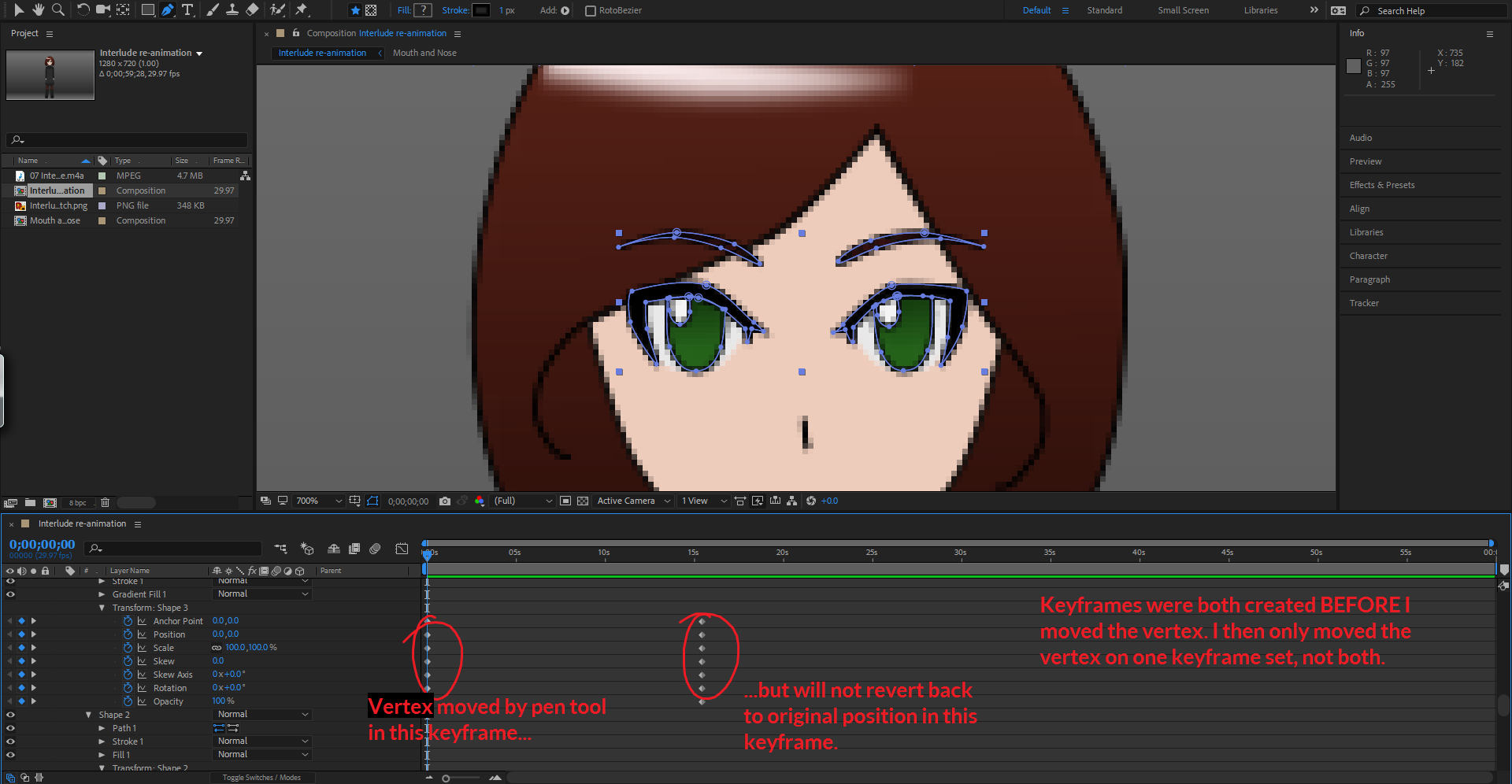This screenshot has width=1512, height=784.
Task: Take a snapshot with camera icon
Action: point(445,501)
